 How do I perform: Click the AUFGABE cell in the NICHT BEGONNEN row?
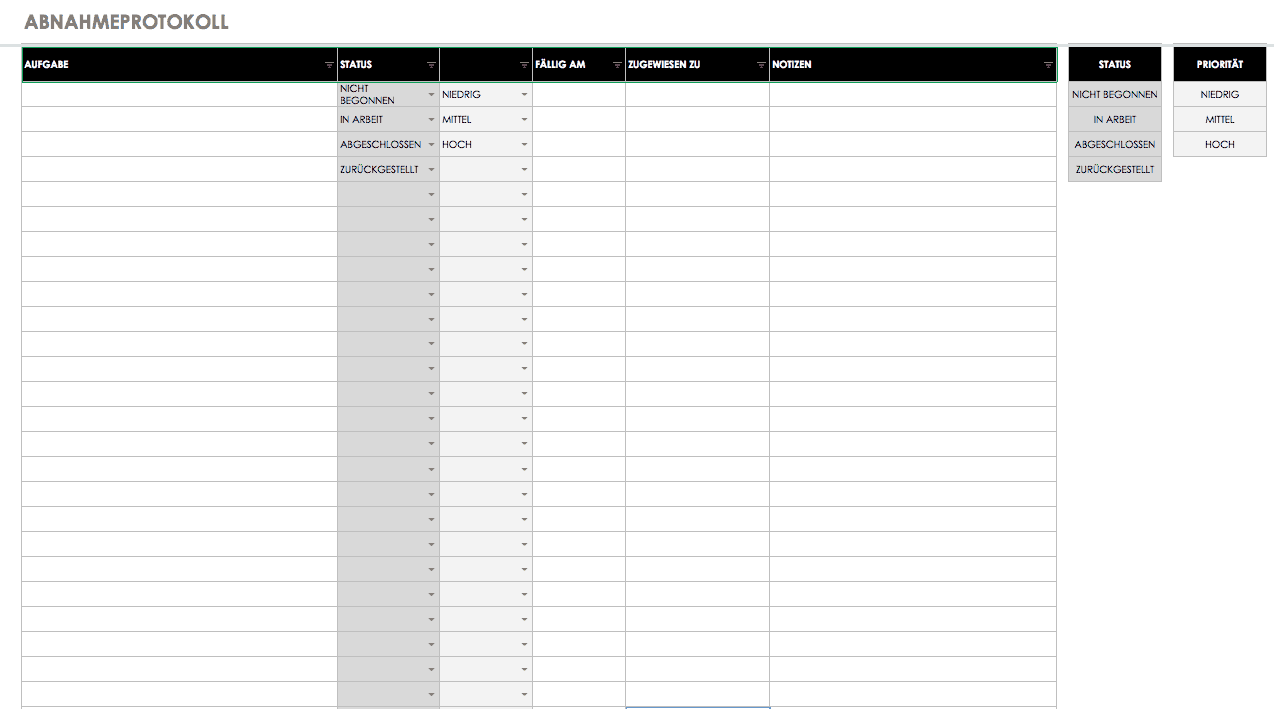click(x=180, y=95)
